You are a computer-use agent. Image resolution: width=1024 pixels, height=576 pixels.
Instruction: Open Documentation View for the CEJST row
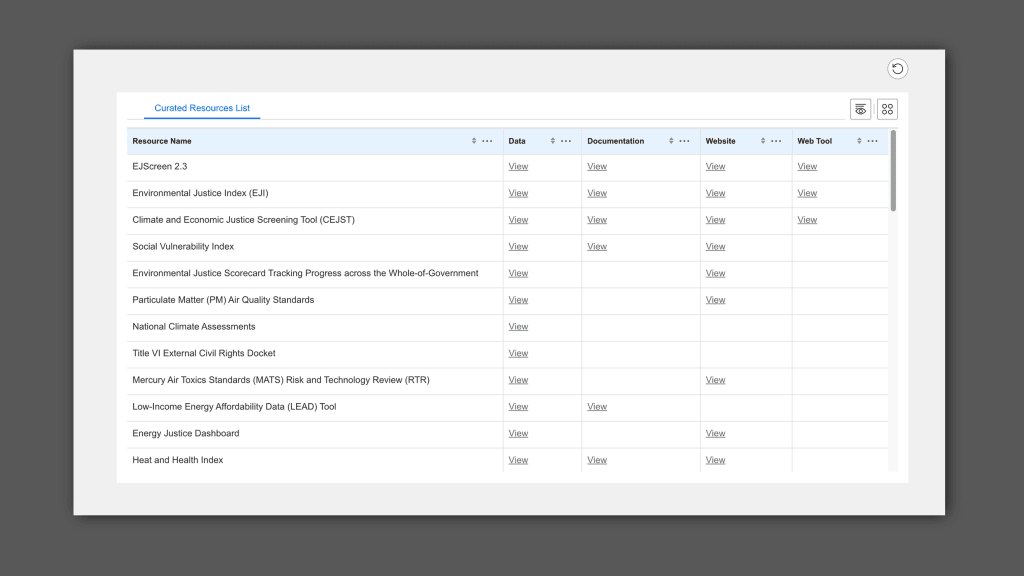(597, 220)
